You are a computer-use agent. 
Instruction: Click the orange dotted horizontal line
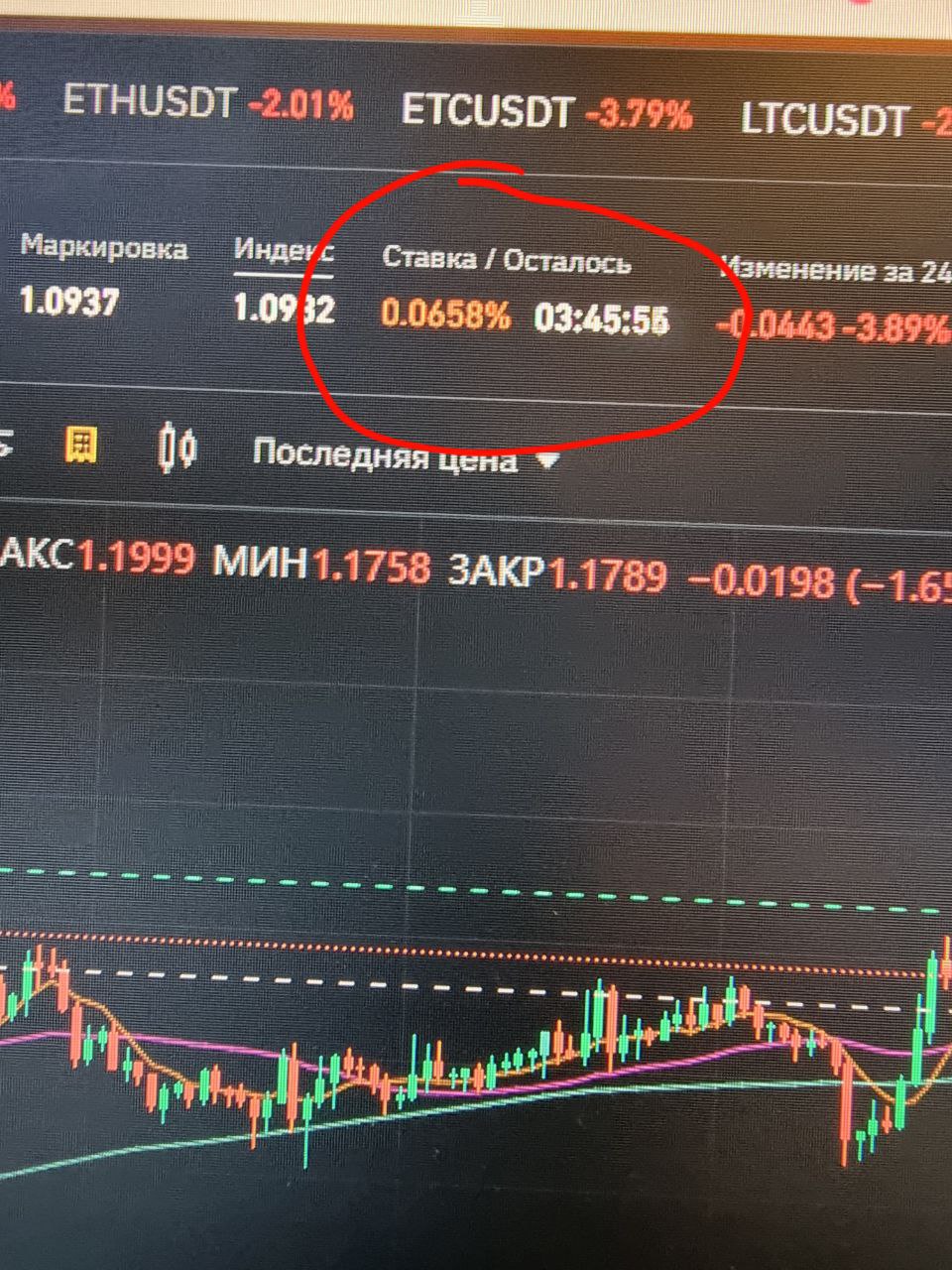(476, 951)
